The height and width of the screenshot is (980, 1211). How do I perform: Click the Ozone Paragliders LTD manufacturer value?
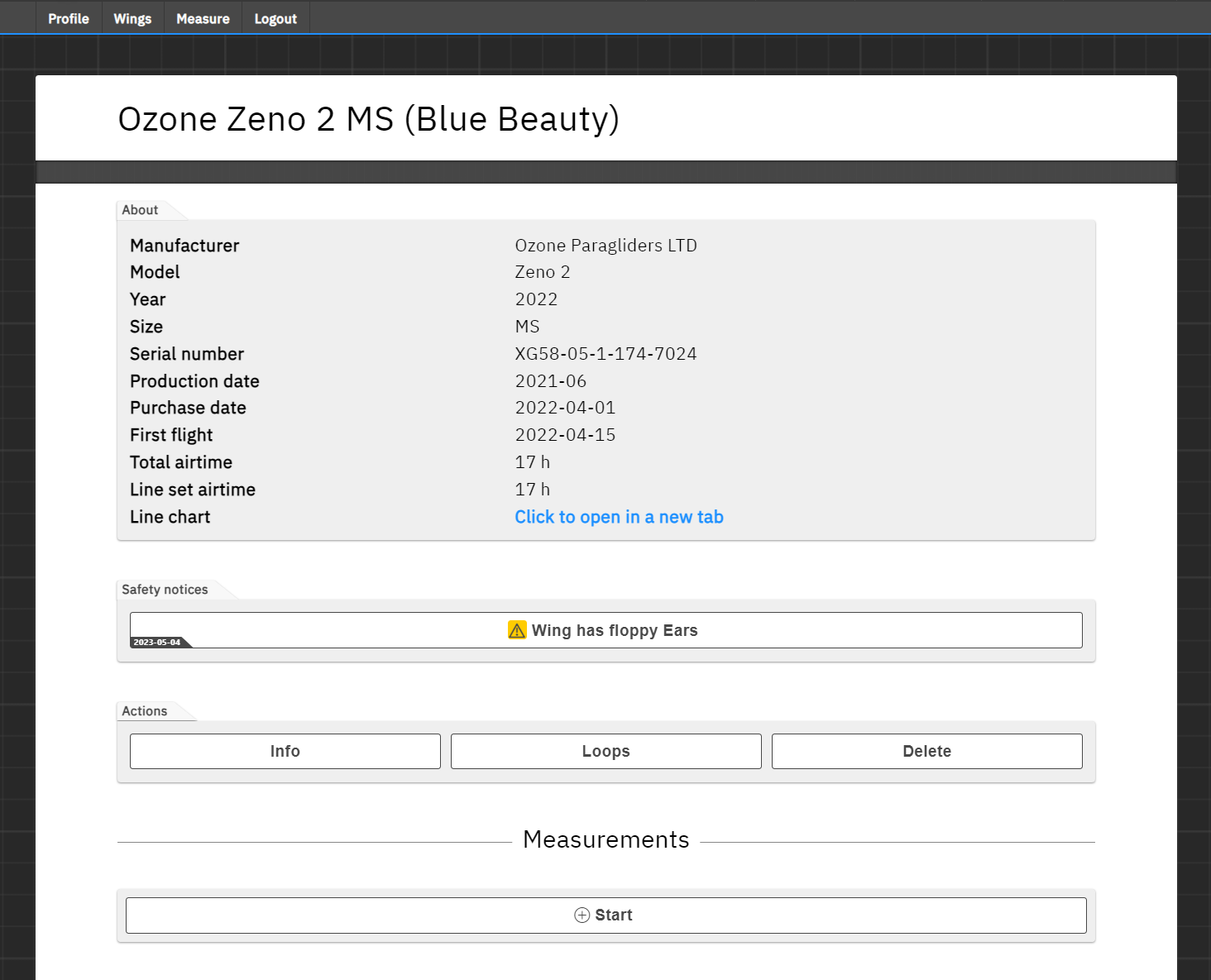605,246
